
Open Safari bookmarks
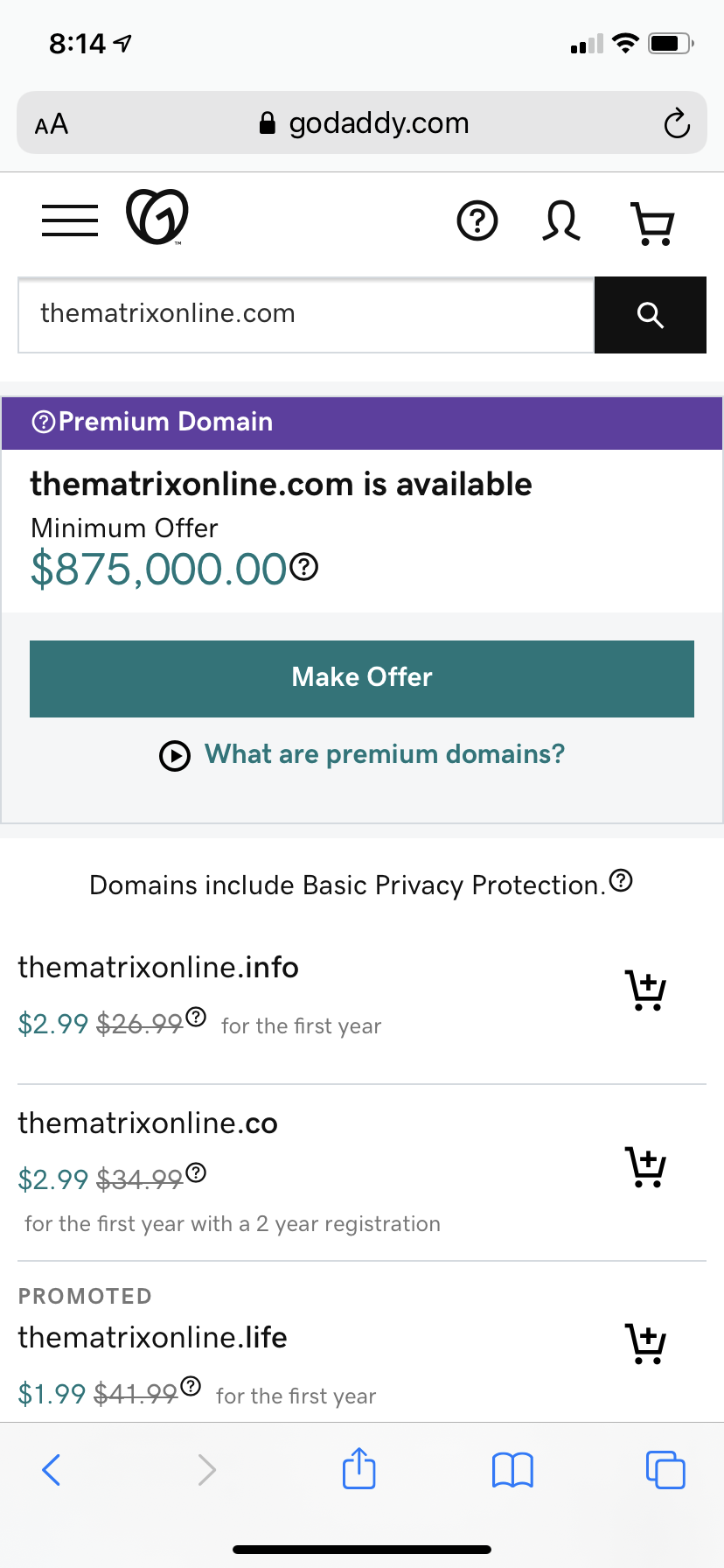point(512,1470)
